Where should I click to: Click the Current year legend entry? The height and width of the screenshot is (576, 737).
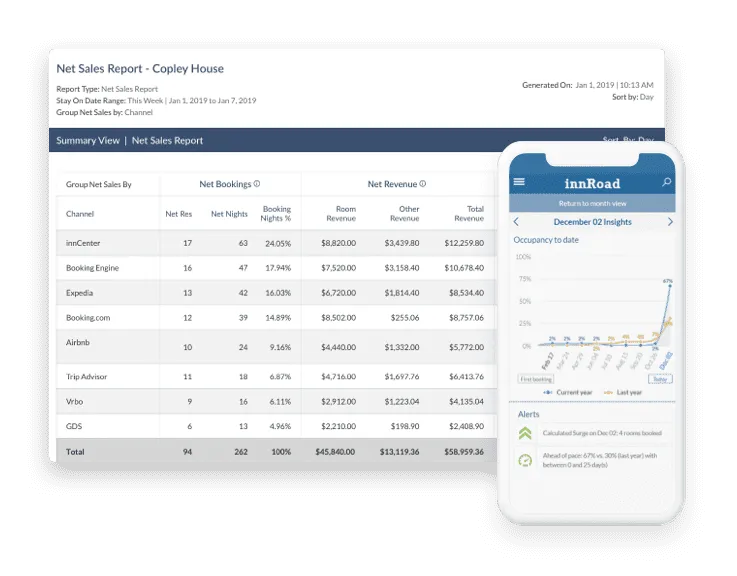[568, 392]
